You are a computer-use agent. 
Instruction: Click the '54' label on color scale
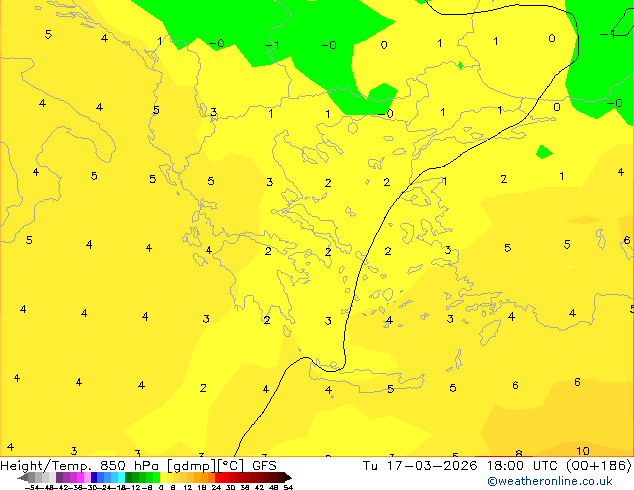[288, 487]
